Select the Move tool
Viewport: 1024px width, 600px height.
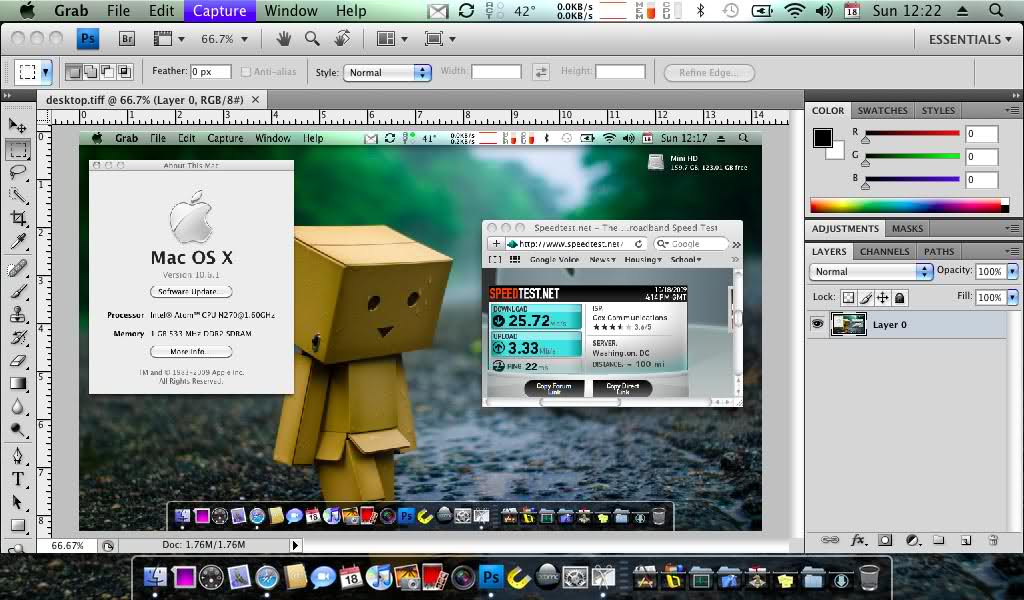coord(18,125)
